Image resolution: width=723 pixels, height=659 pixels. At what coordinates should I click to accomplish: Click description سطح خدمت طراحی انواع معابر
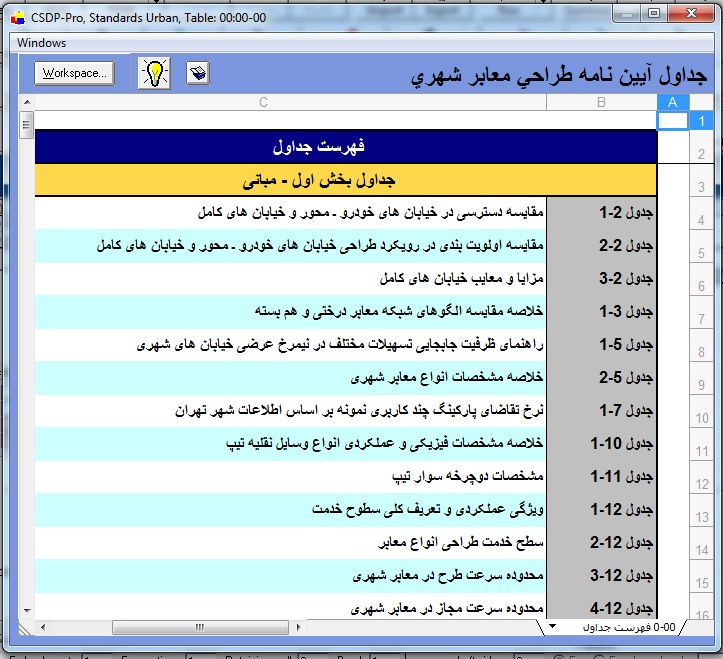461,542
